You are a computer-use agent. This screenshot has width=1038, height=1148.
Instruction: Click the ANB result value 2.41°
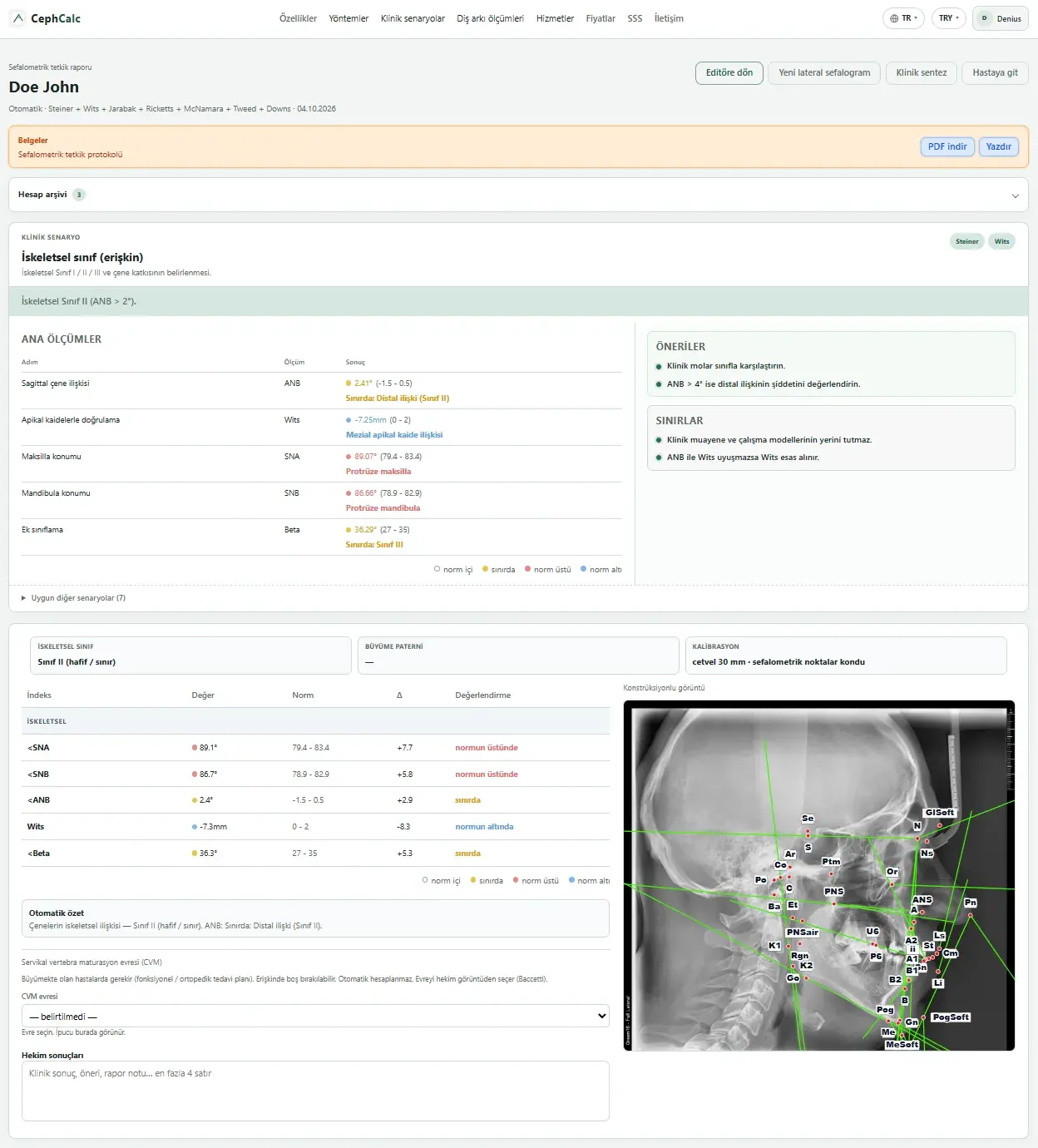363,383
